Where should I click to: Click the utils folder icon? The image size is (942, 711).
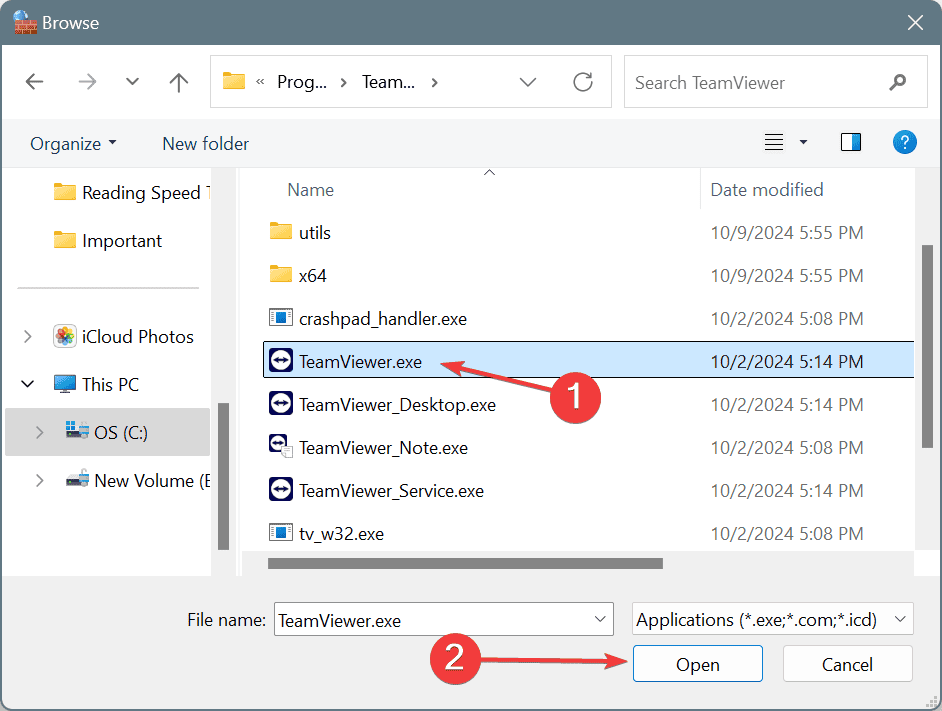tap(281, 231)
